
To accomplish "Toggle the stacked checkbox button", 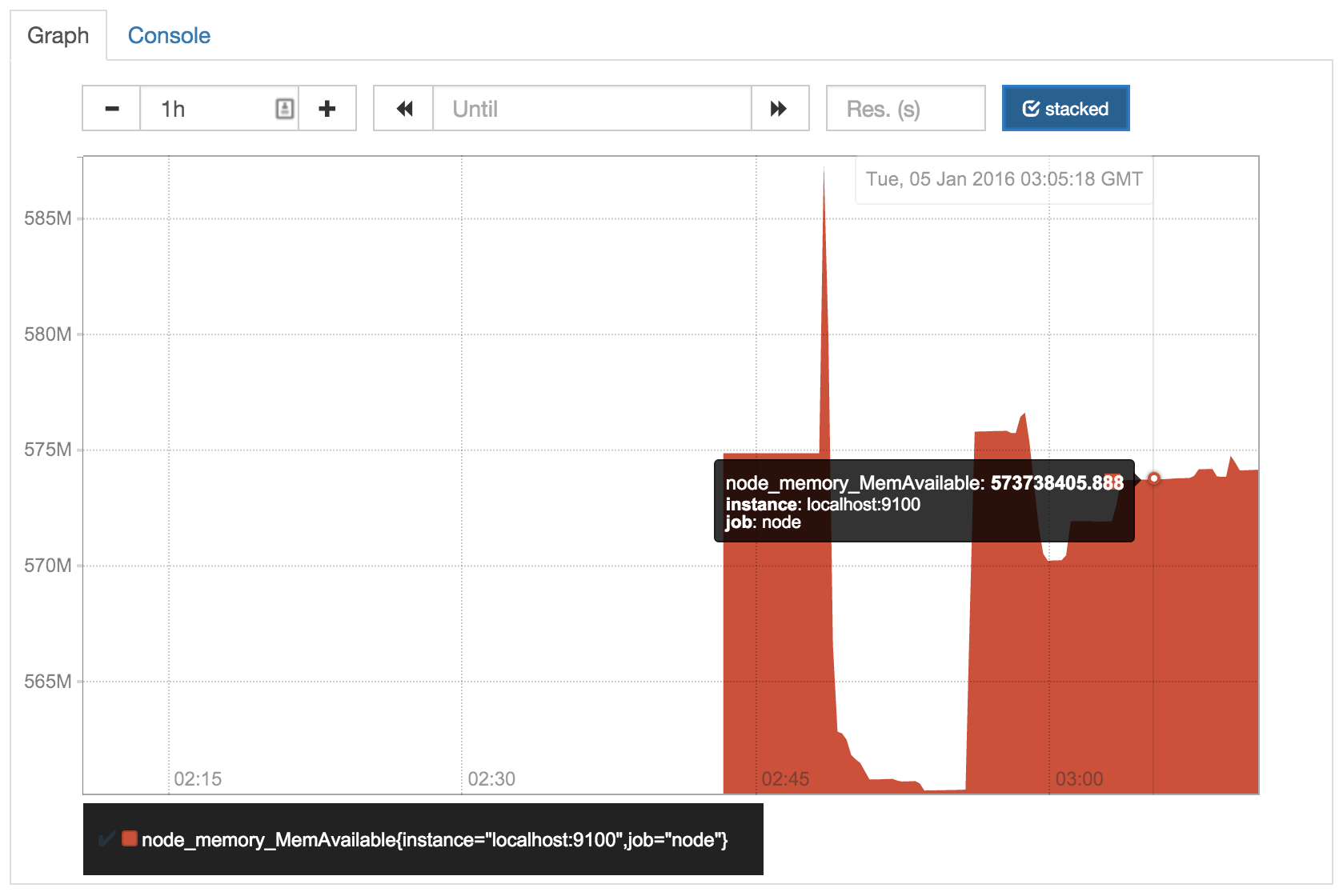I will (x=1065, y=109).
